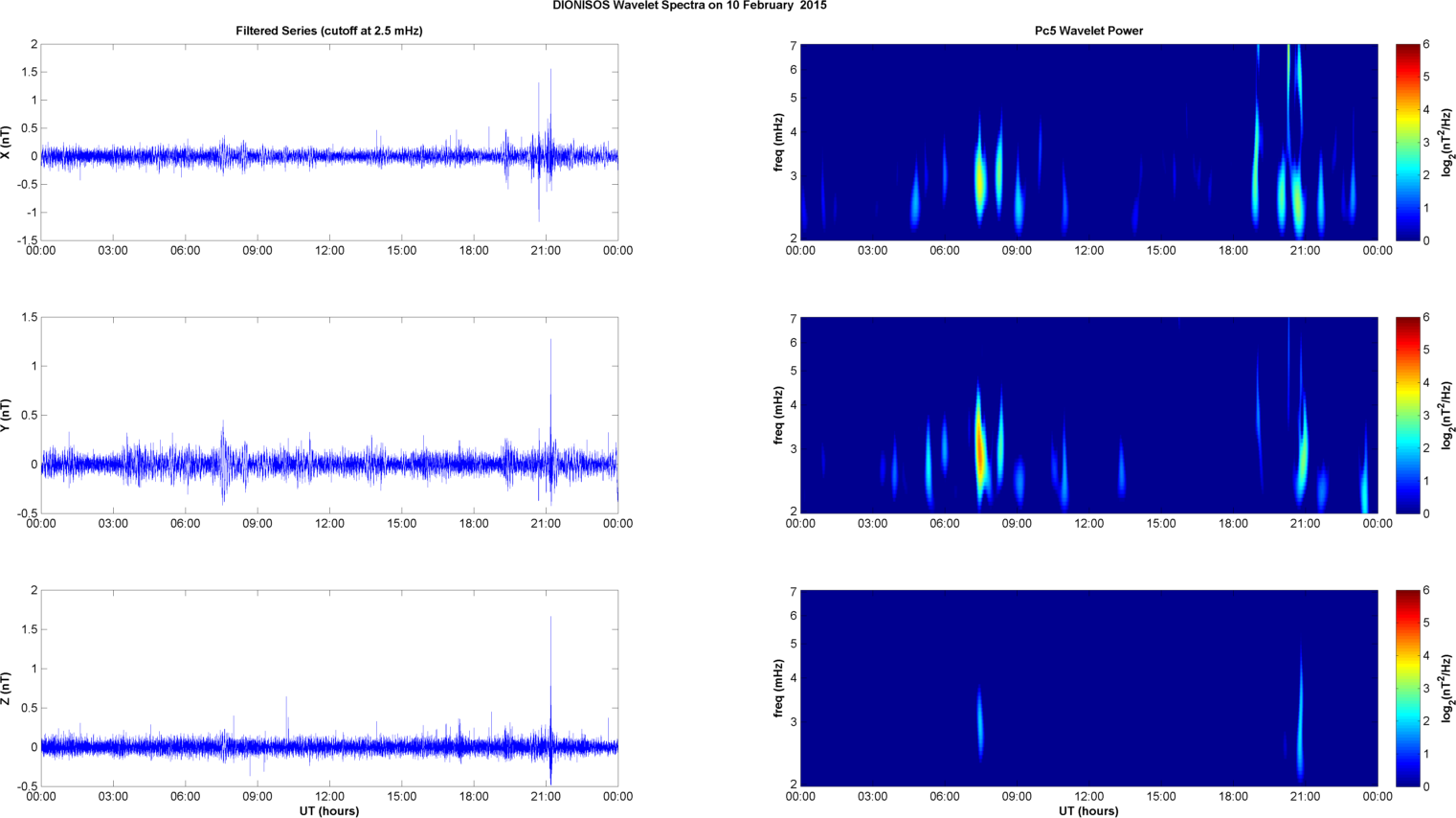Click the '-1' tick on the X (nT) axis

pos(31,213)
